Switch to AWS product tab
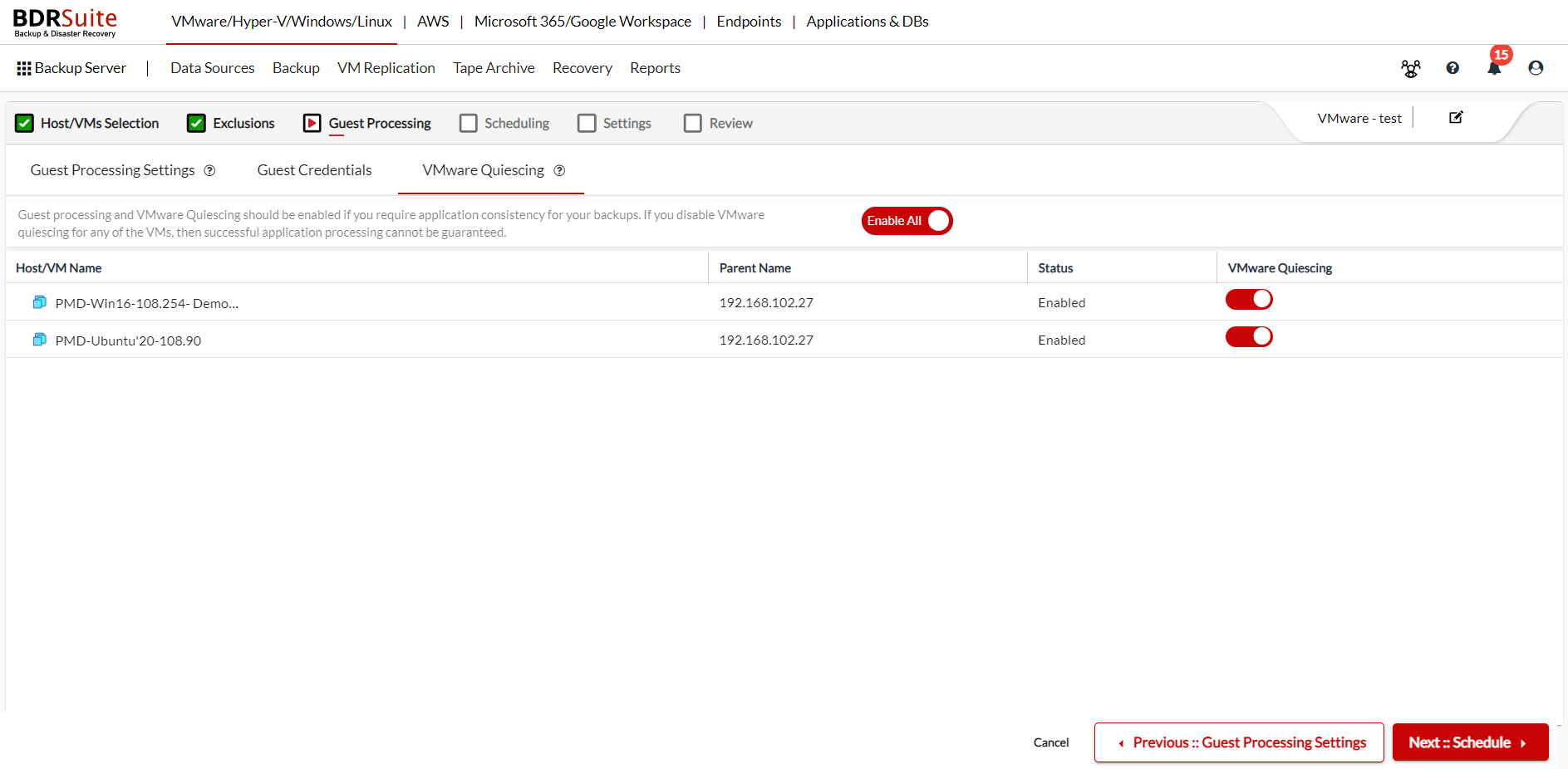The image size is (1568, 769). pyautogui.click(x=433, y=22)
